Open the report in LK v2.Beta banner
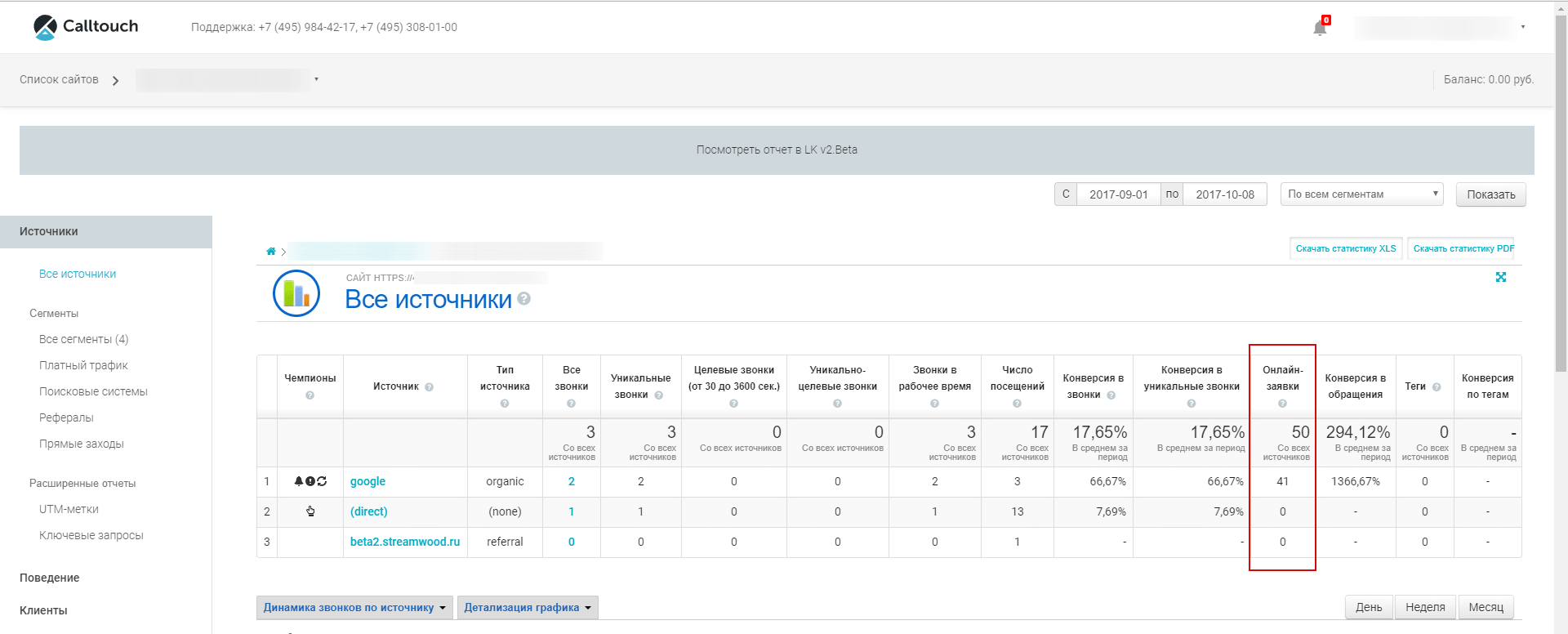 click(777, 150)
